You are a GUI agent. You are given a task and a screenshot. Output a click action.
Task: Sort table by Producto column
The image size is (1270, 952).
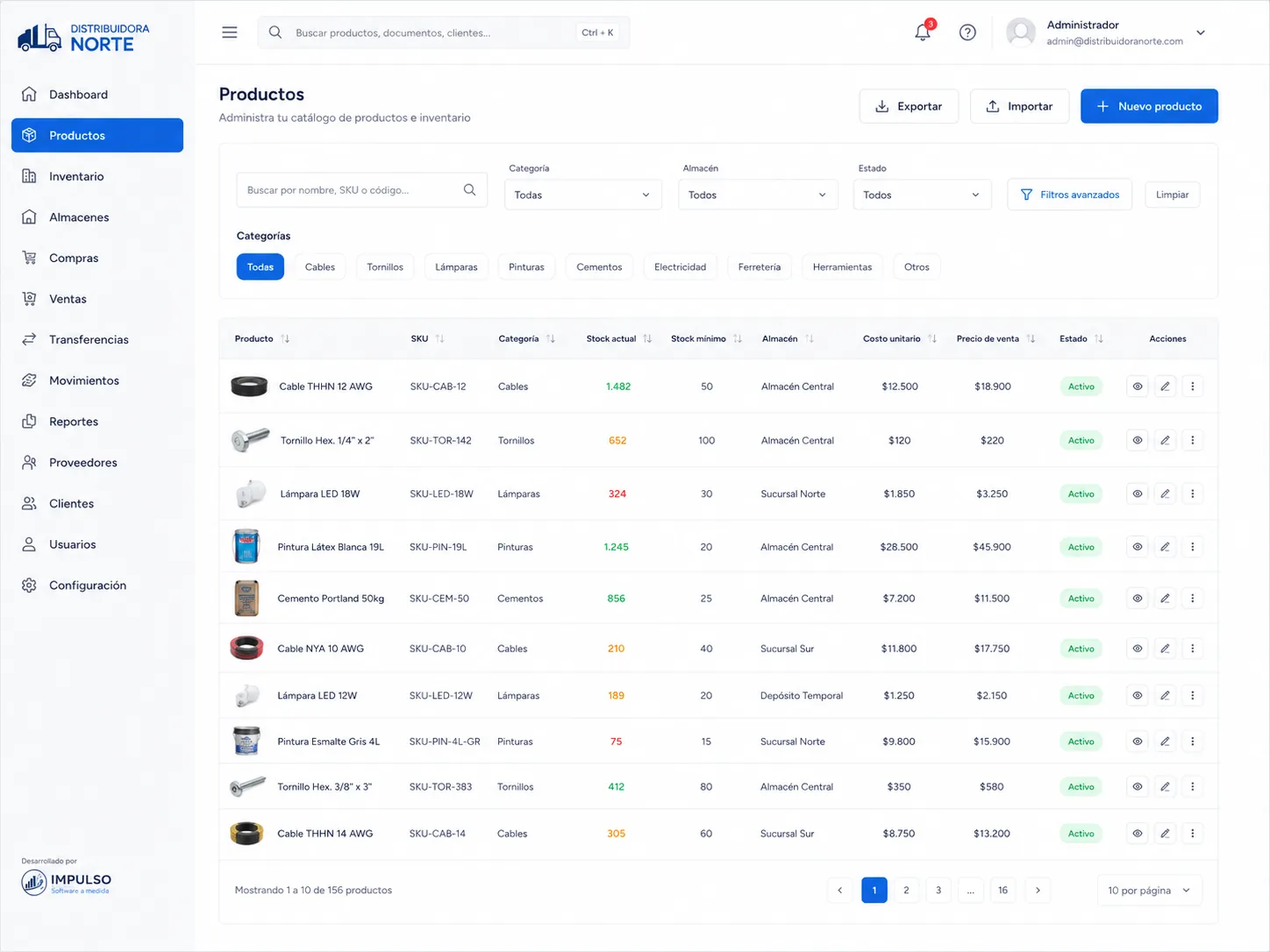(286, 338)
